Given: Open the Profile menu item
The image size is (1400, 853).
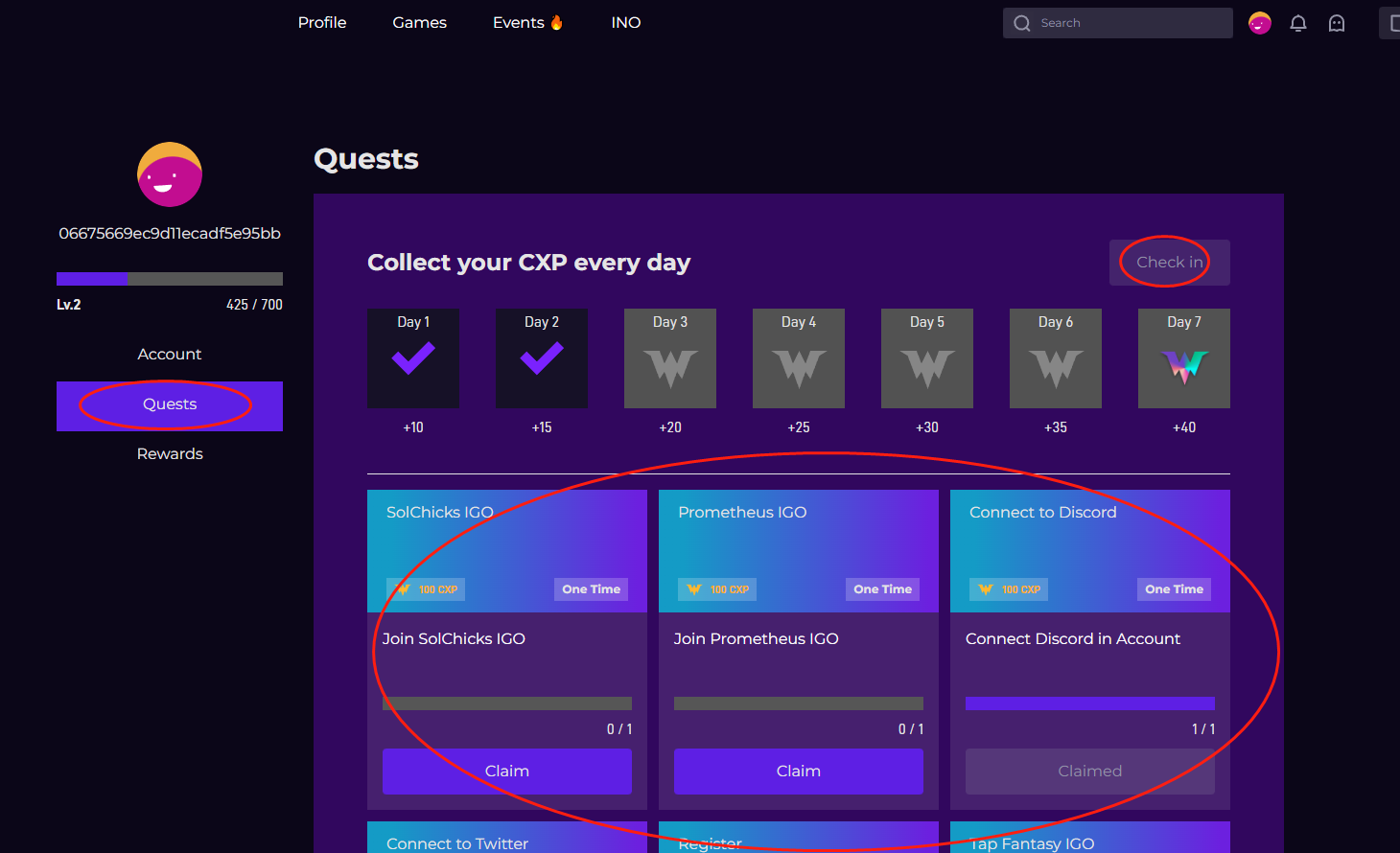Looking at the screenshot, I should pos(322,22).
